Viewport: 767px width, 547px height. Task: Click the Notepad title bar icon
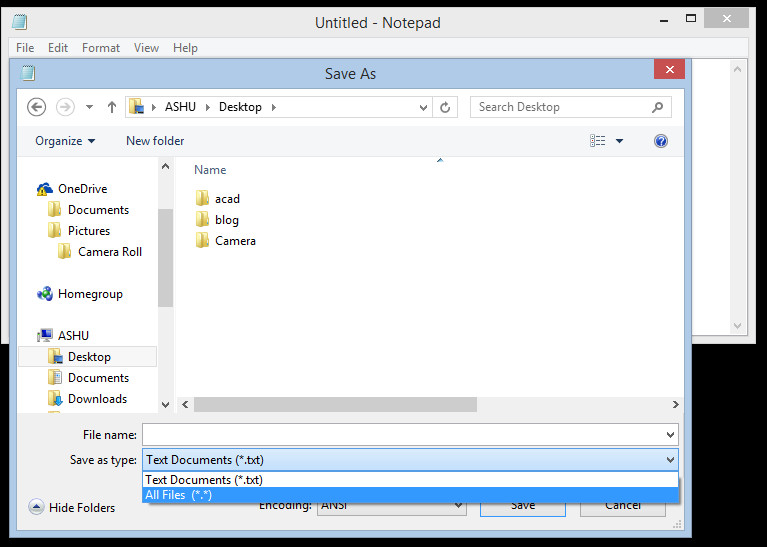20,22
